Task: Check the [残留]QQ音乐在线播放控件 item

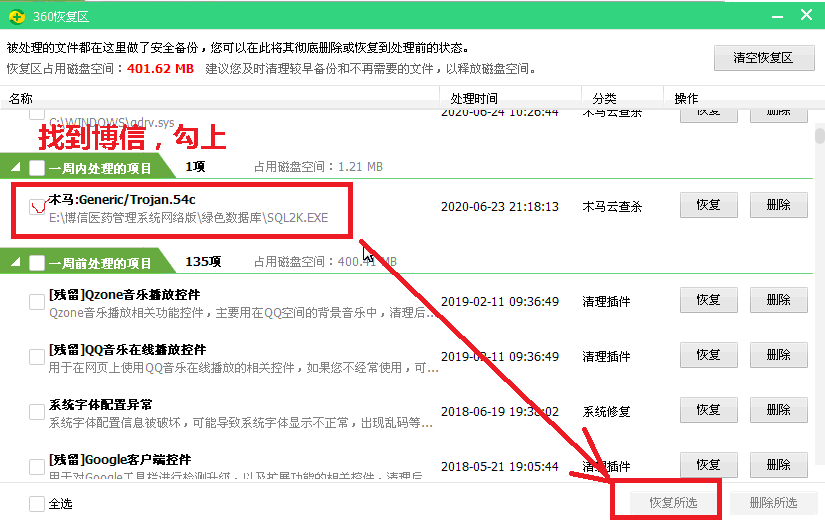Action: tap(37, 357)
